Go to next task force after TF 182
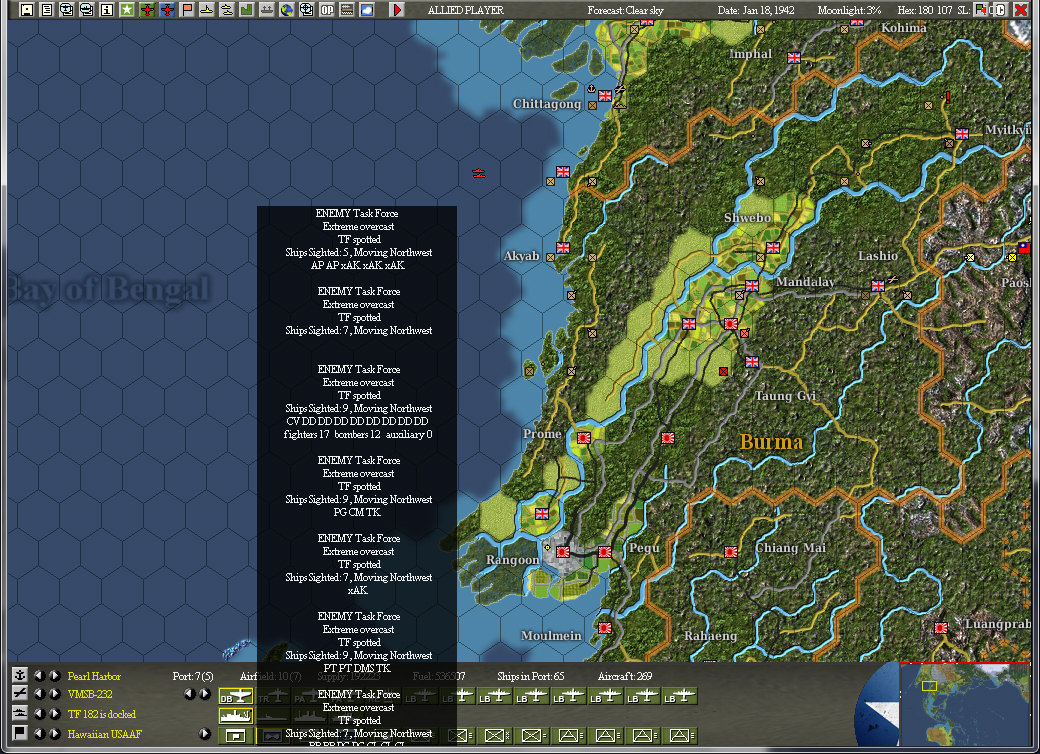The image size is (1040, 754). (x=55, y=714)
